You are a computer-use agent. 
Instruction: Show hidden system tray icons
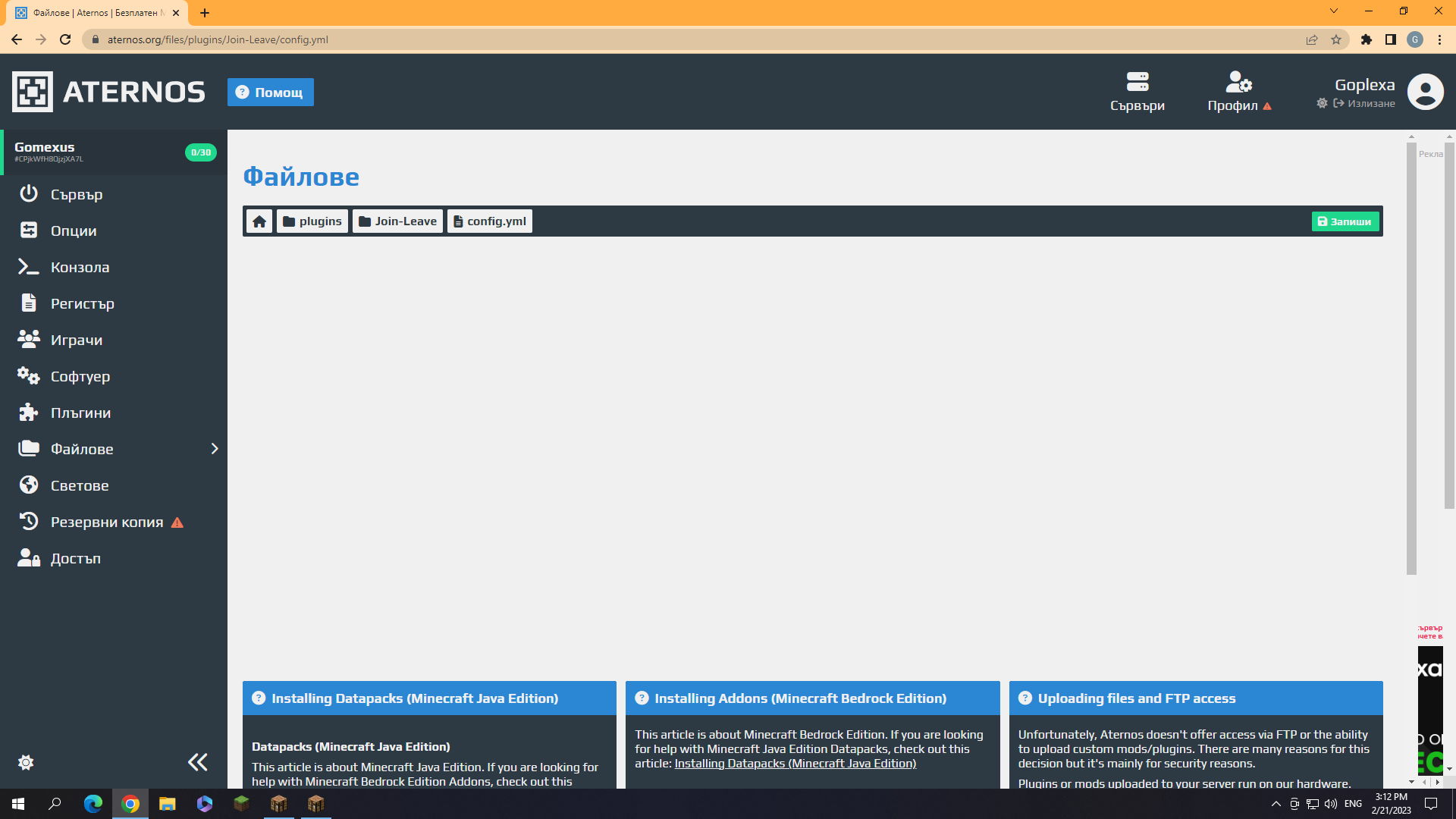1276,804
